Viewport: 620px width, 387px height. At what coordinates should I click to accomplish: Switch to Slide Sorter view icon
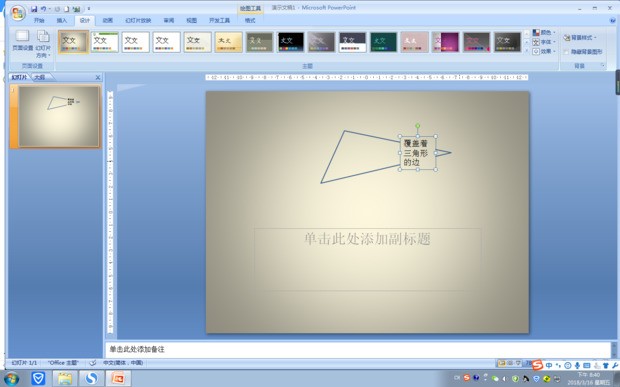click(x=510, y=363)
